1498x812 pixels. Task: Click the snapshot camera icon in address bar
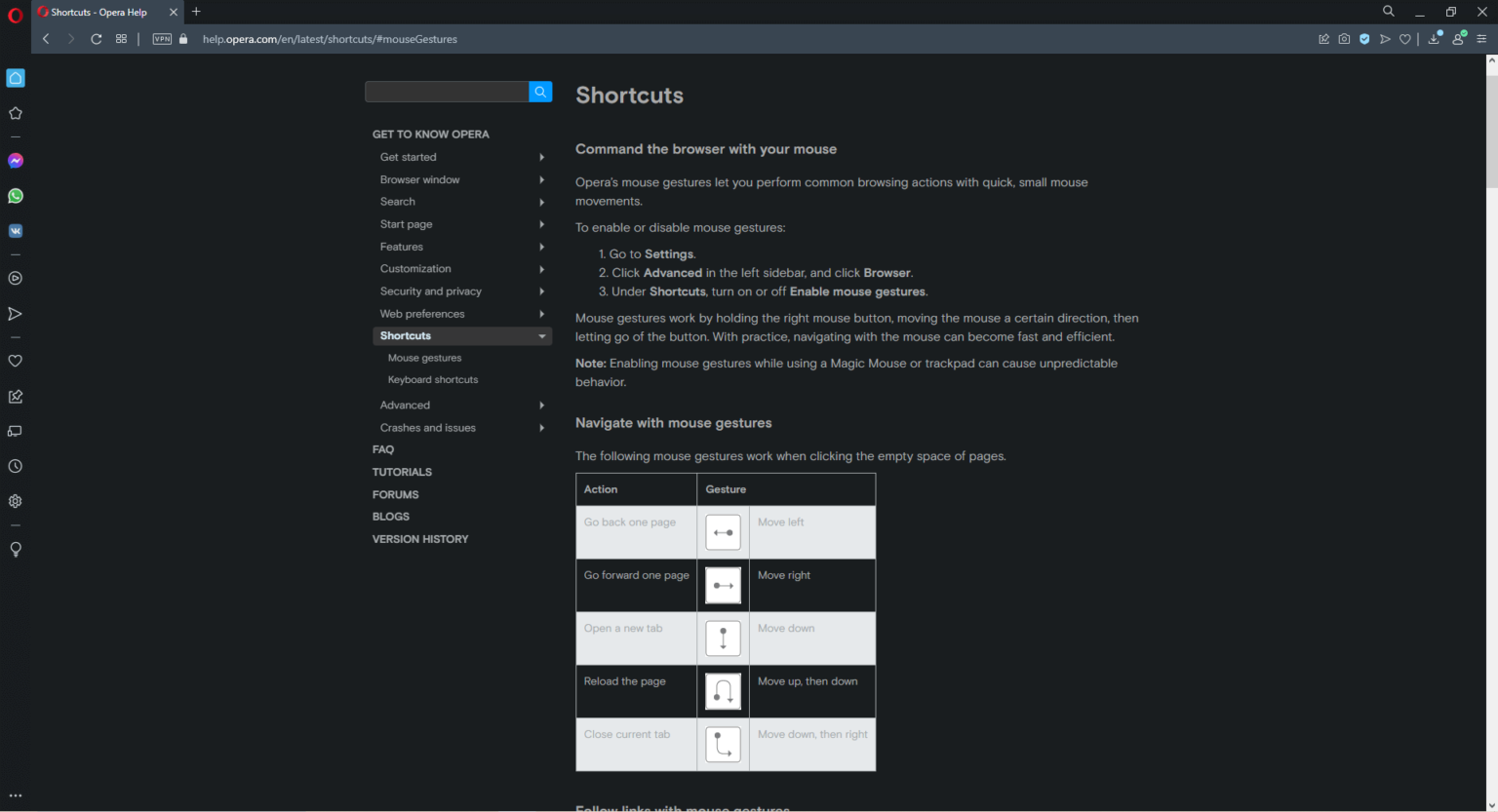coord(1344,39)
